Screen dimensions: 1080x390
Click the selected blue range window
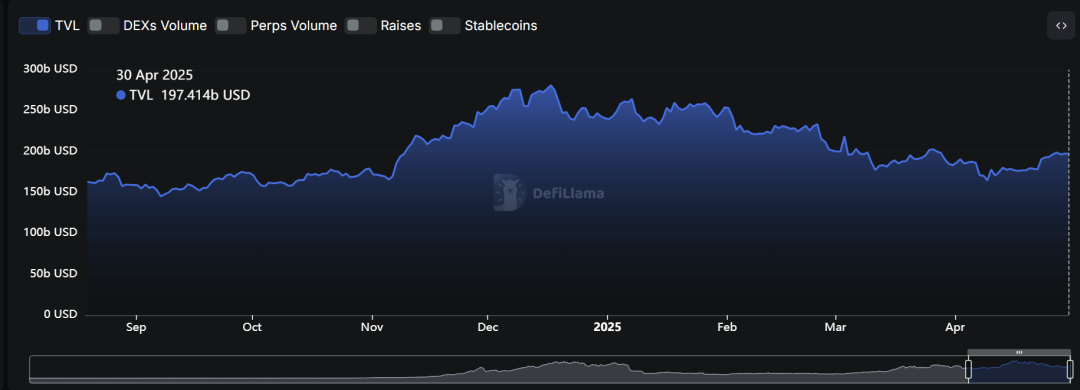(x=1019, y=369)
